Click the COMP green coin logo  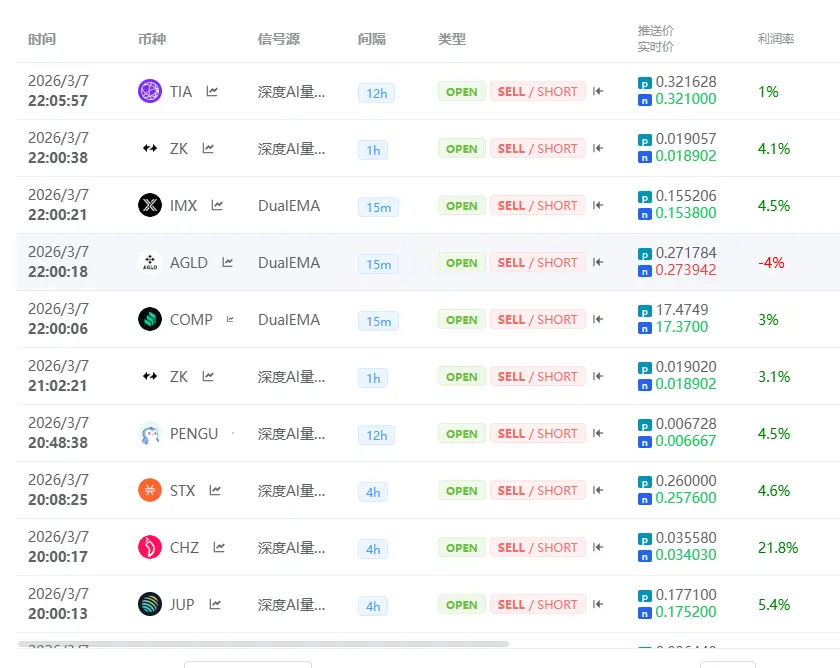[150, 319]
